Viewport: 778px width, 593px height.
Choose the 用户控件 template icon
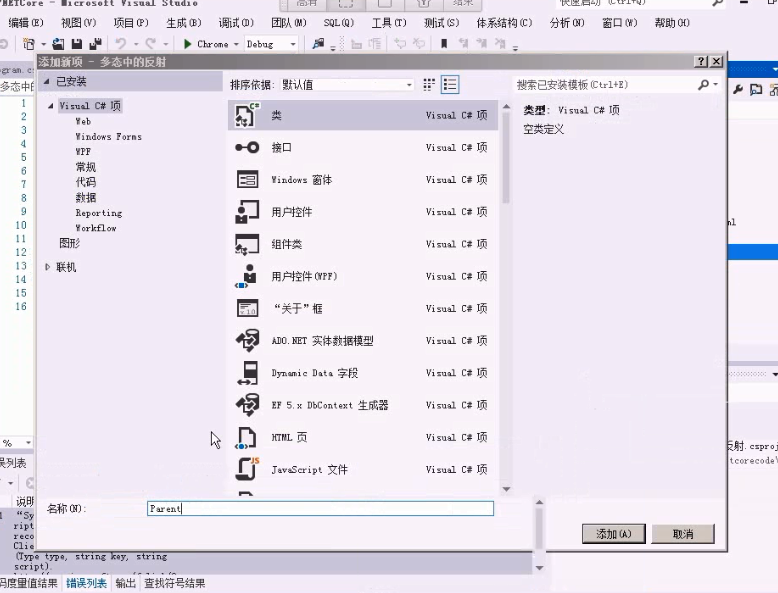[247, 211]
